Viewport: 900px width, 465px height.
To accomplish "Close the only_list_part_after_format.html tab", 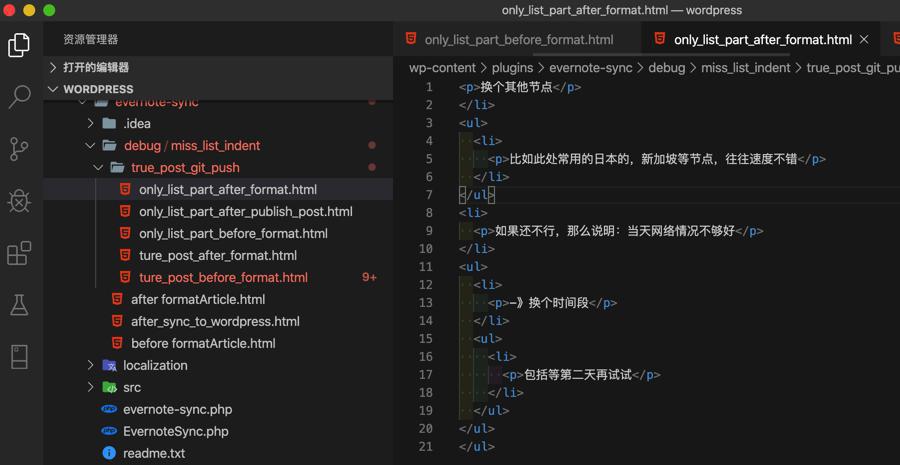I will [864, 40].
